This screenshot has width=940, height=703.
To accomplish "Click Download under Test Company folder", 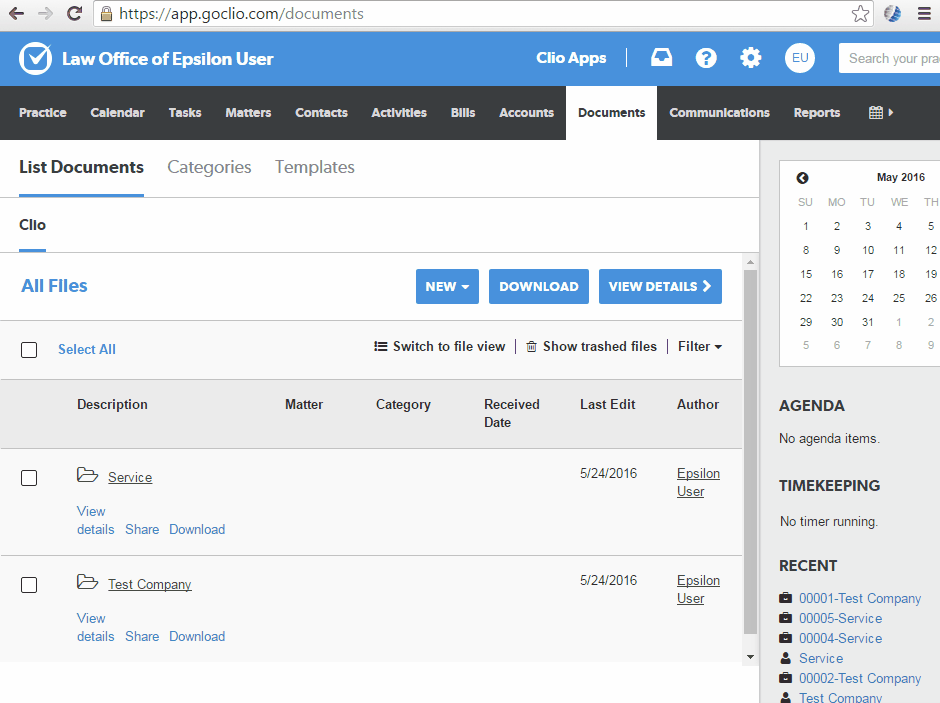I will [197, 636].
